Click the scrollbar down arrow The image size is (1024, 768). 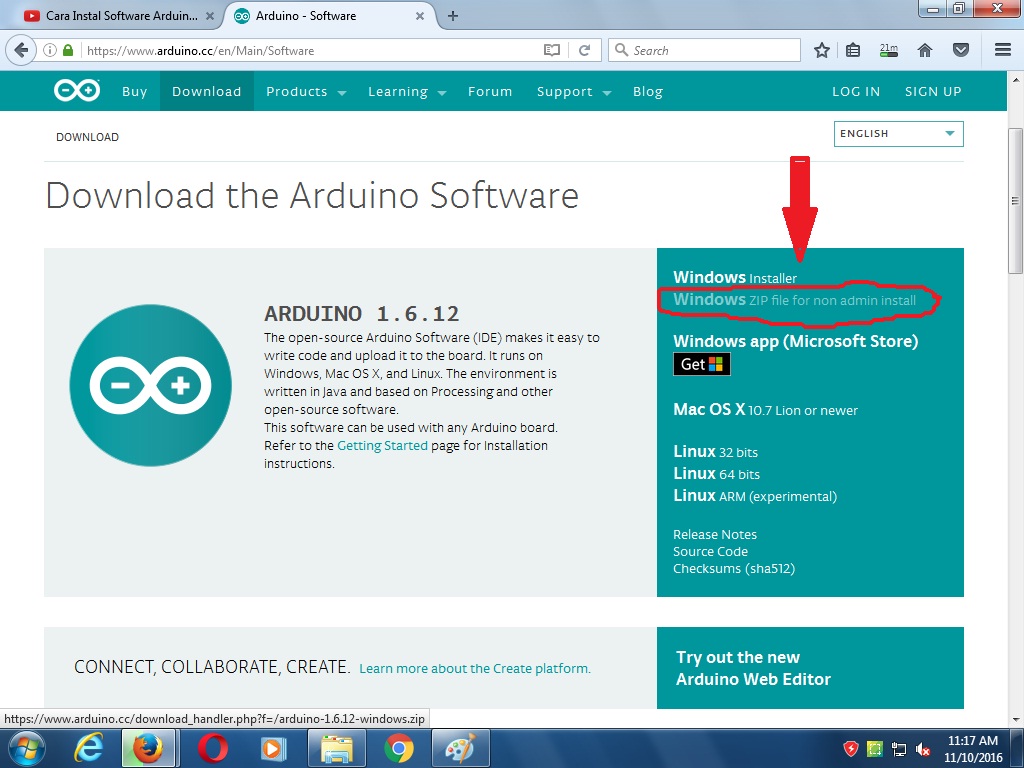[1016, 719]
